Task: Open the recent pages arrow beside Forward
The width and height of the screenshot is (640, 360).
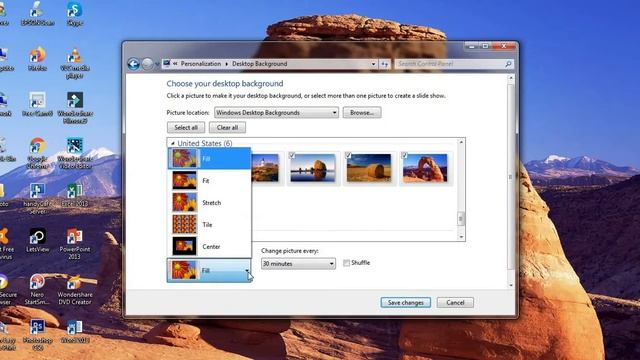Action: (x=157, y=64)
